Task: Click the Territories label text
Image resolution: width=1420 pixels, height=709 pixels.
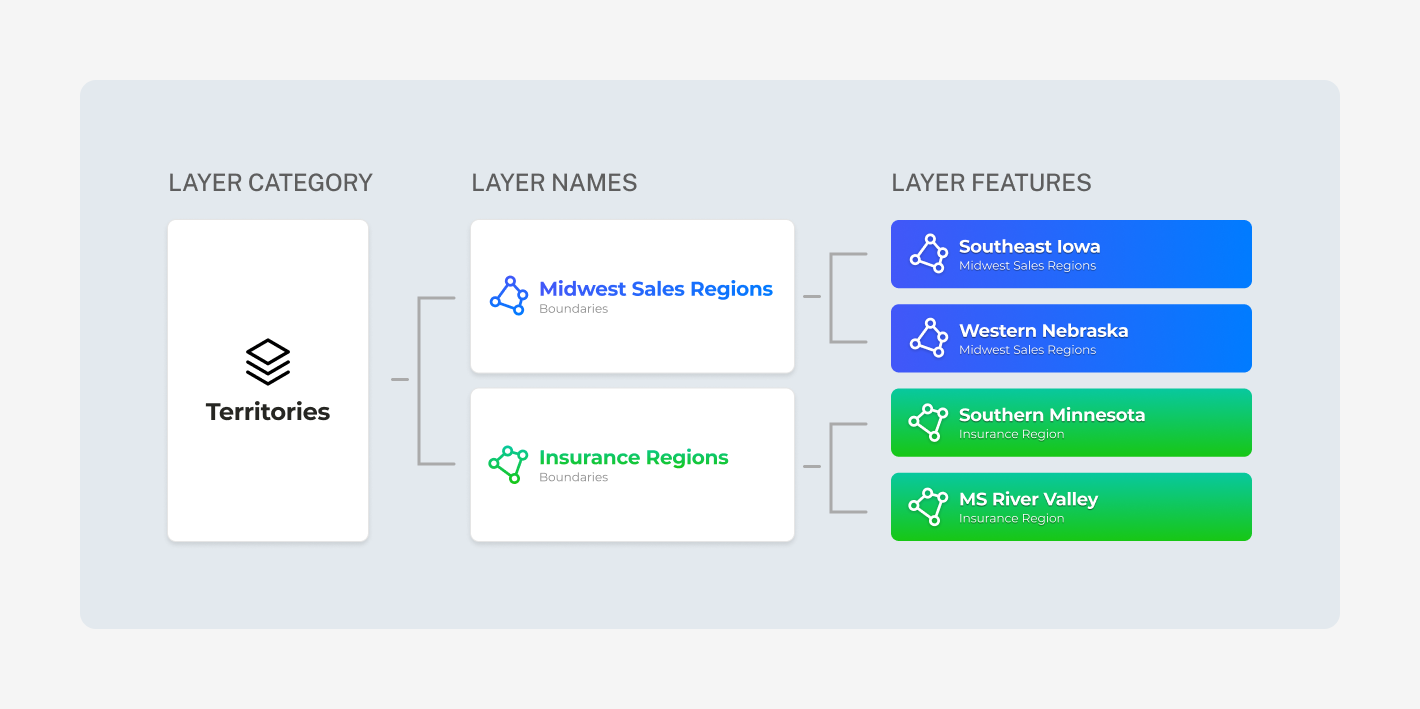Action: click(x=268, y=412)
